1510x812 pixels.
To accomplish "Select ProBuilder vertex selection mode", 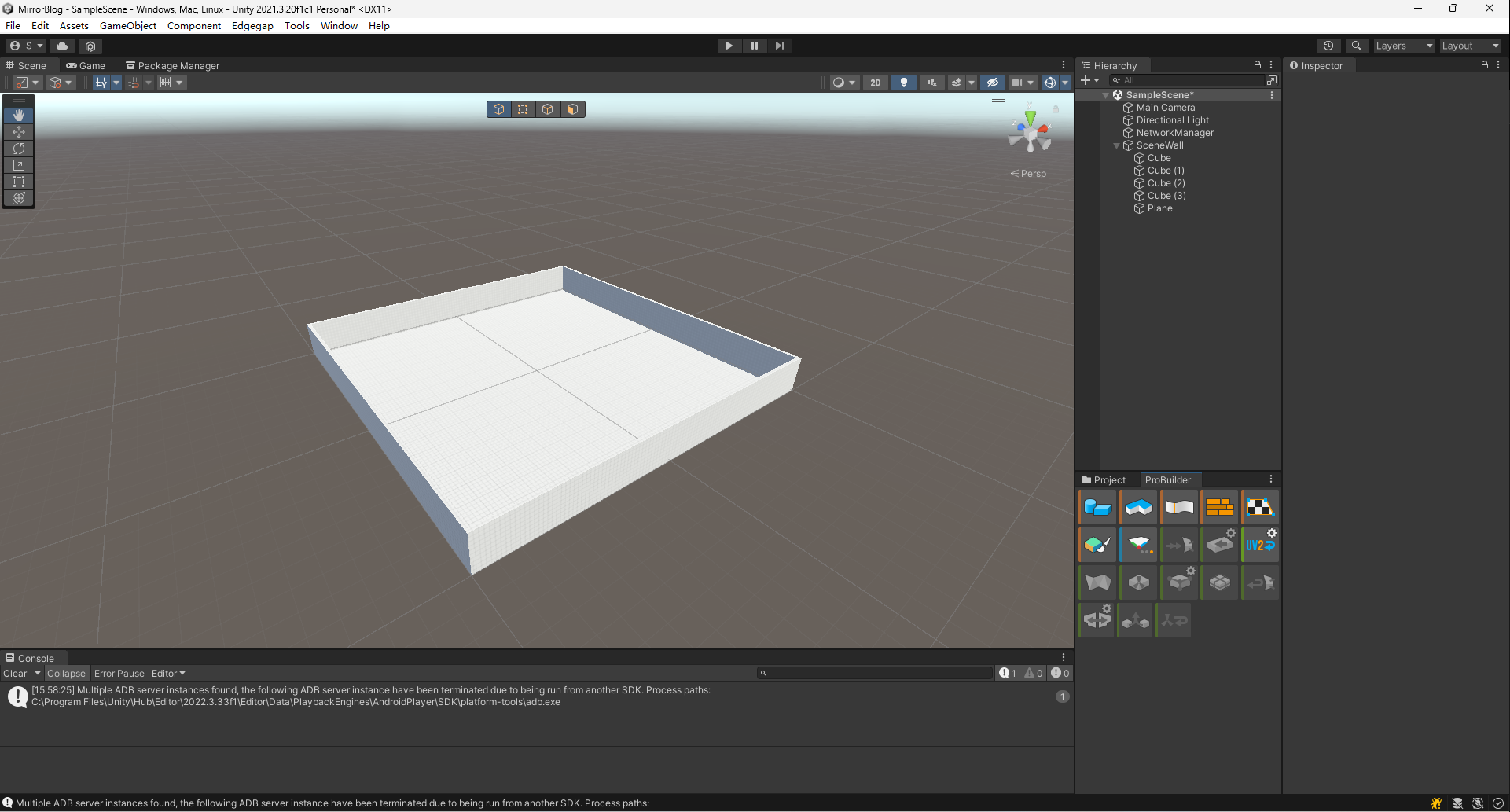I will point(523,109).
